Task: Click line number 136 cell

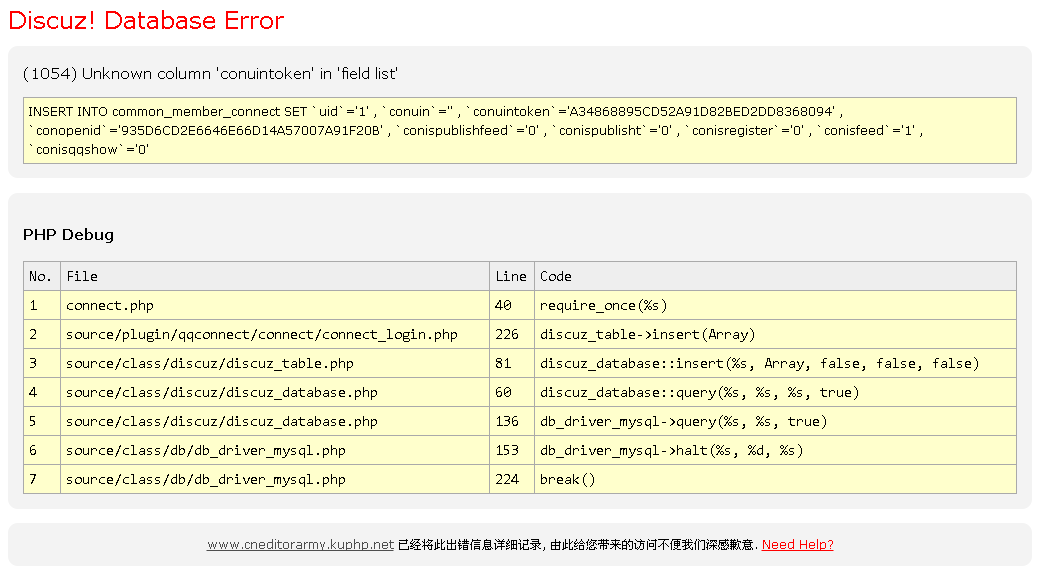Action: (512, 421)
